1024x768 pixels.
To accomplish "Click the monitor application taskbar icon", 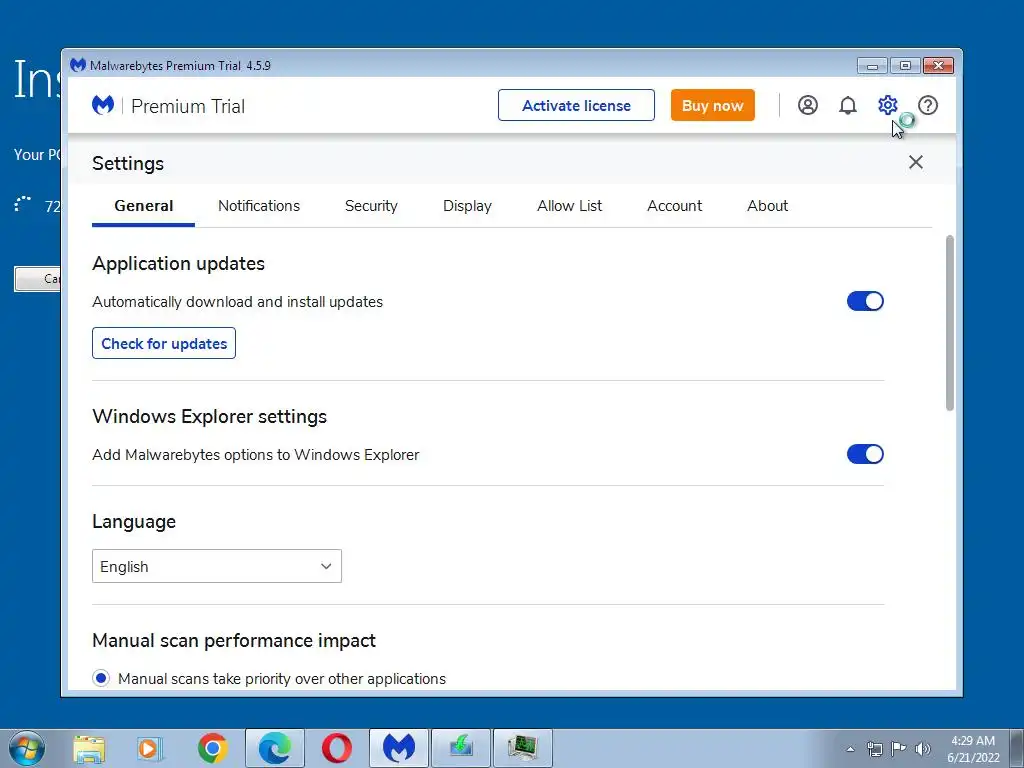I will [522, 749].
